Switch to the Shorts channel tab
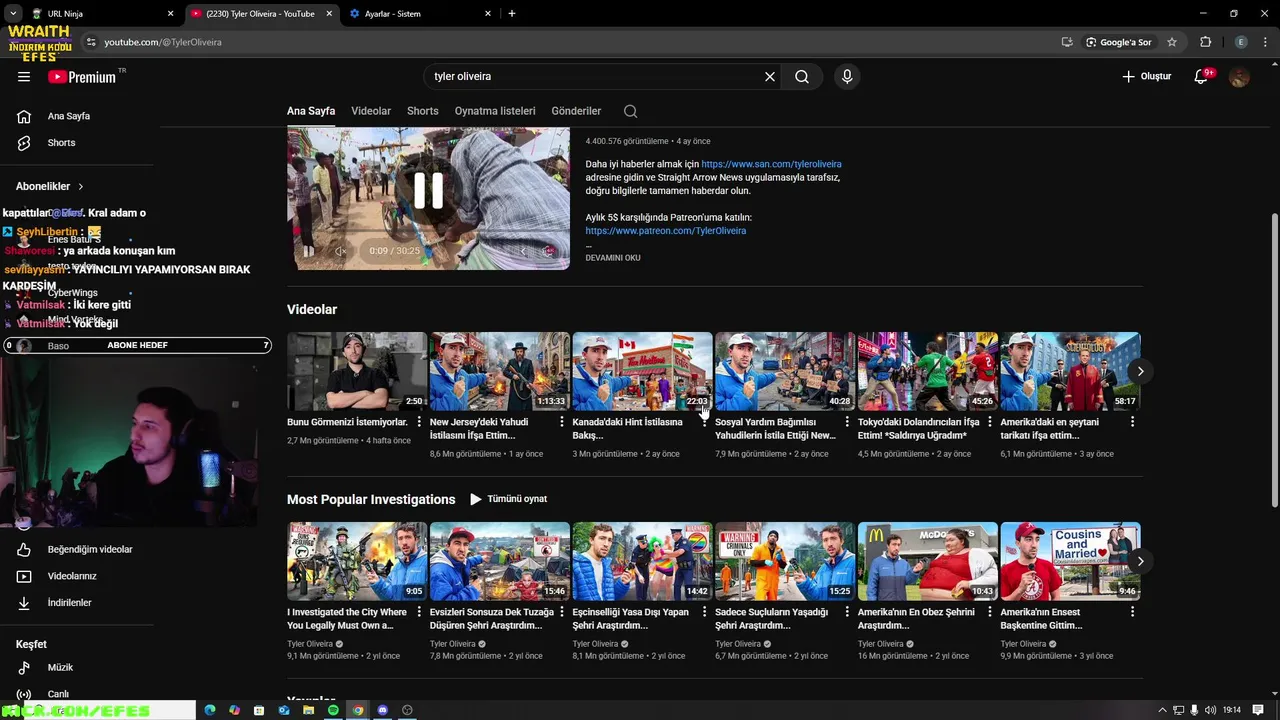Screen dimensions: 1280x720 [423, 111]
